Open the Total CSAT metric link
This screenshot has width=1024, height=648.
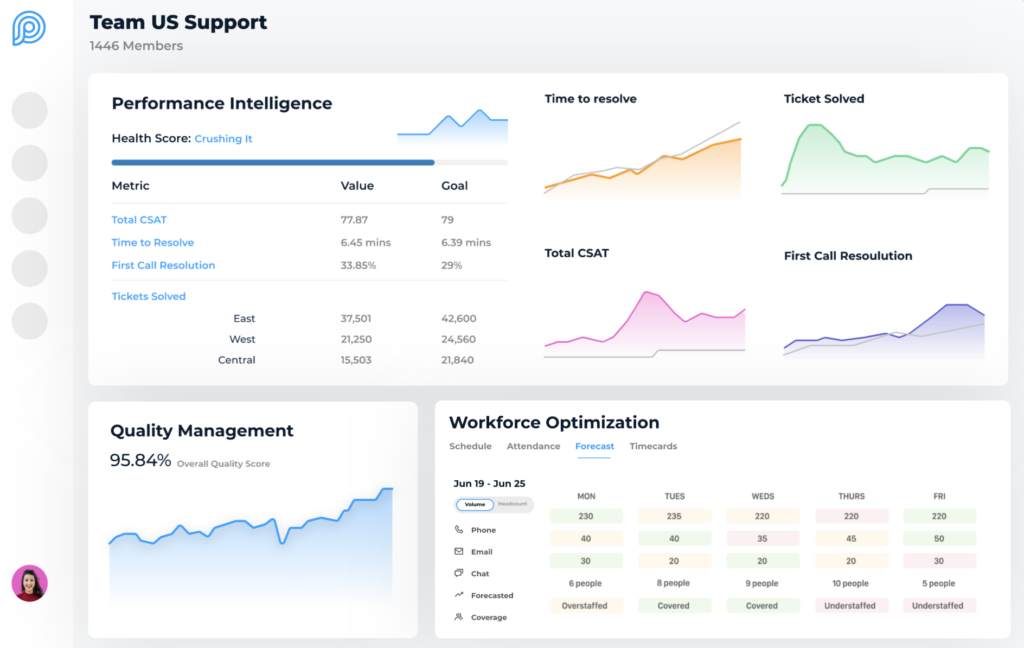(139, 220)
